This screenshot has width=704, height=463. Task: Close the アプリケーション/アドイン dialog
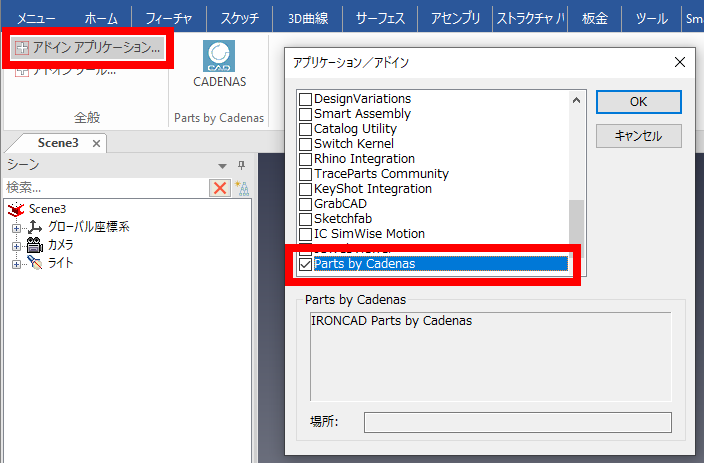tap(680, 62)
